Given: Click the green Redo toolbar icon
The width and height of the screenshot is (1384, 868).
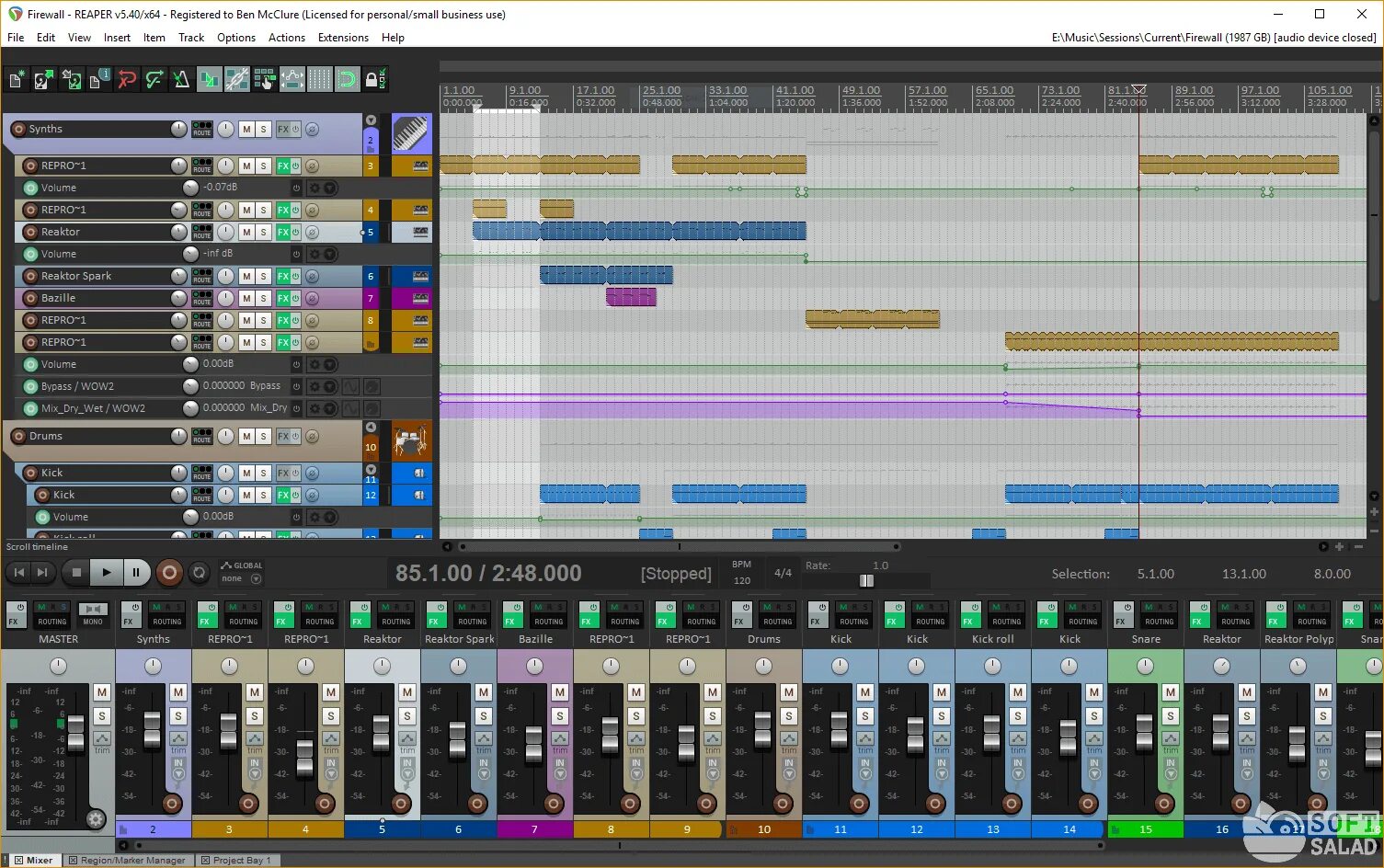Looking at the screenshot, I should click(x=154, y=80).
